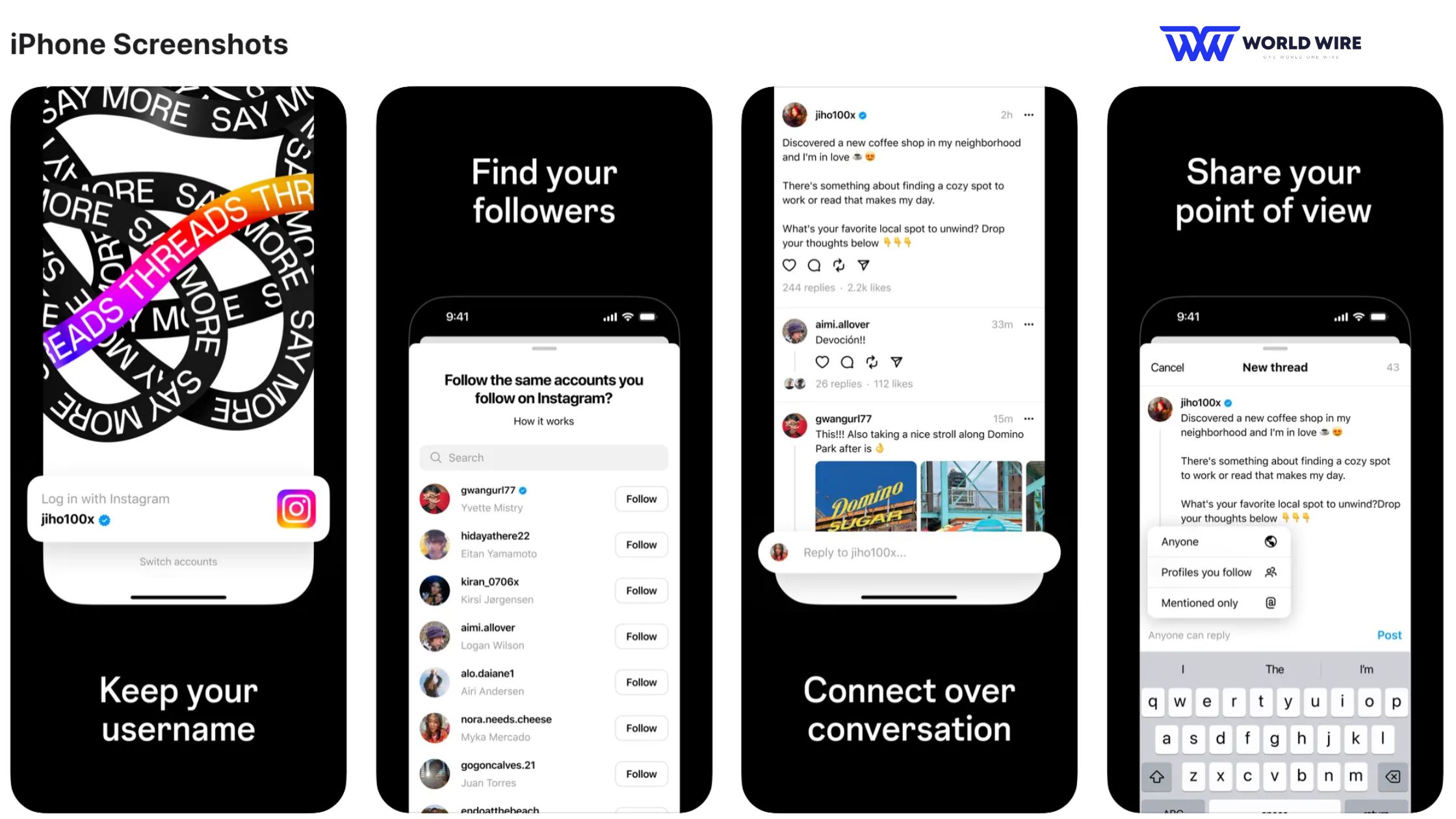Select 'Anyone' reply permission option
The height and width of the screenshot is (819, 1456).
click(1213, 542)
